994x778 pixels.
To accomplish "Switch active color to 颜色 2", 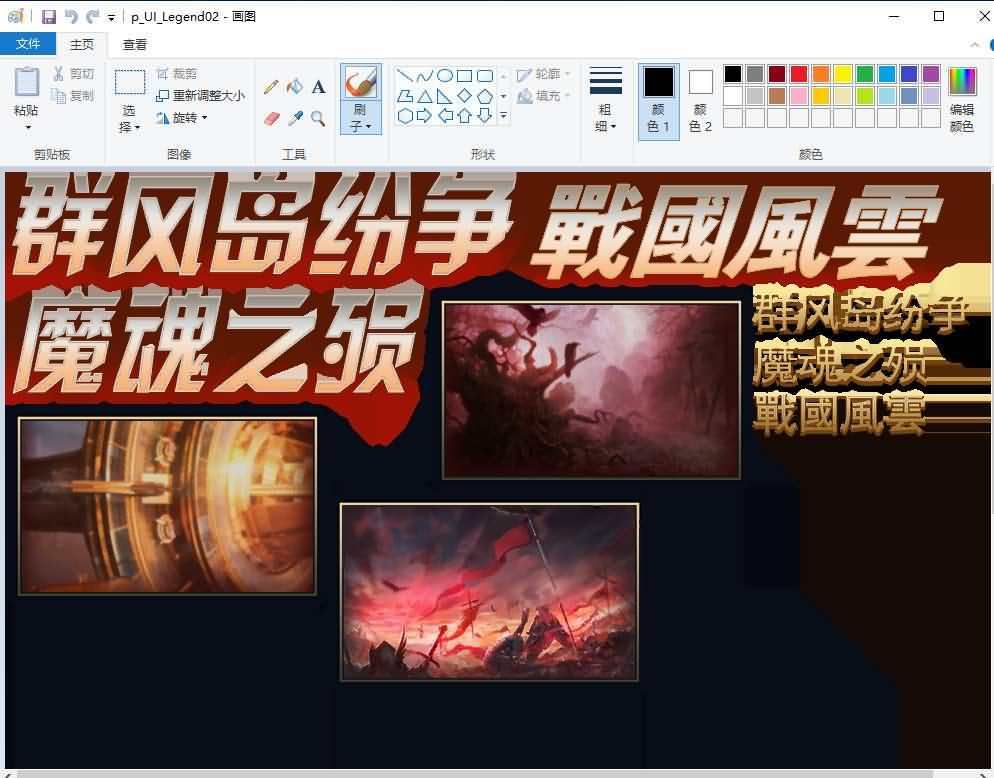I will tap(701, 100).
